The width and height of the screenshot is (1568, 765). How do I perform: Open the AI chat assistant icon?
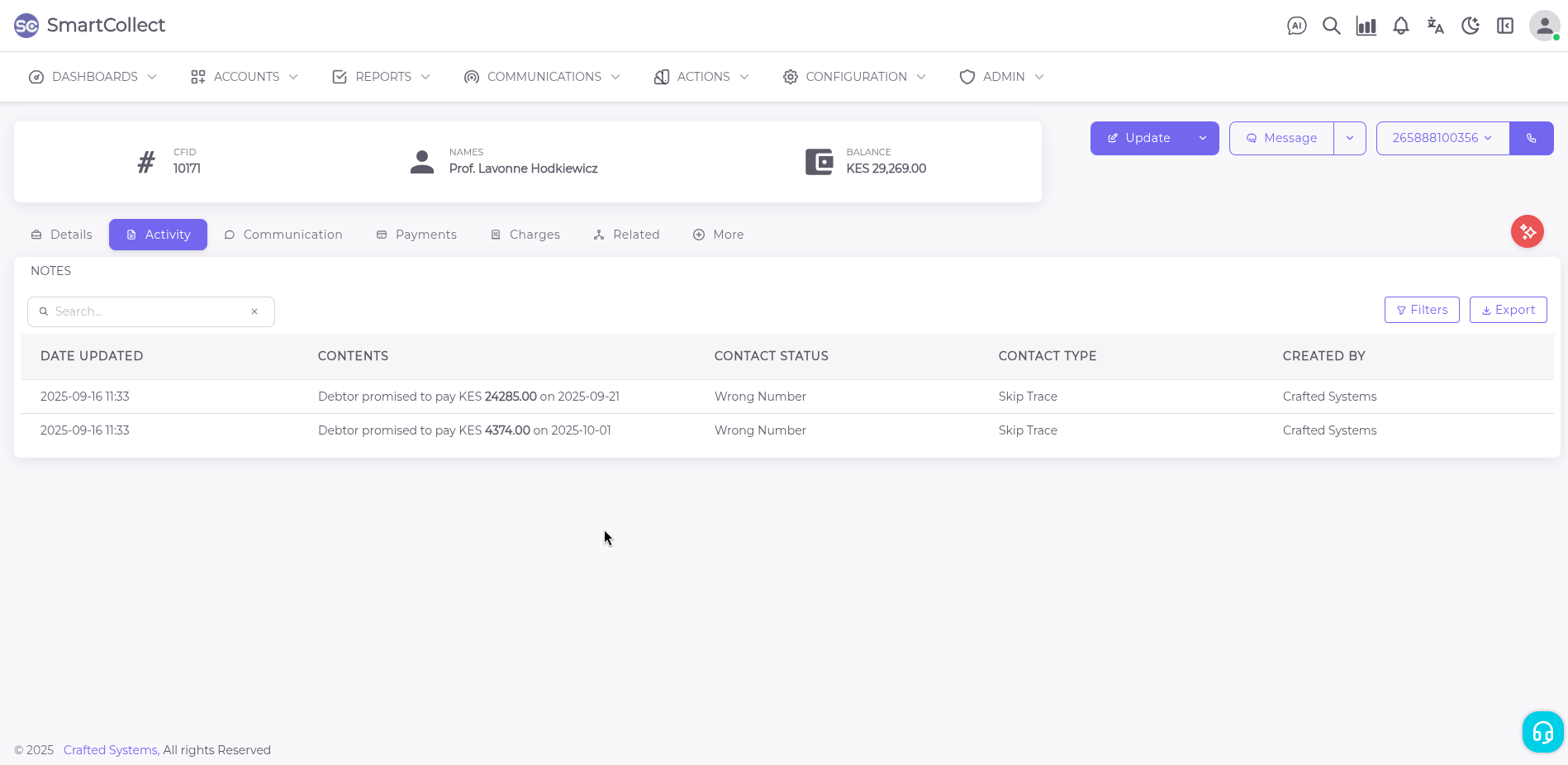[1296, 26]
